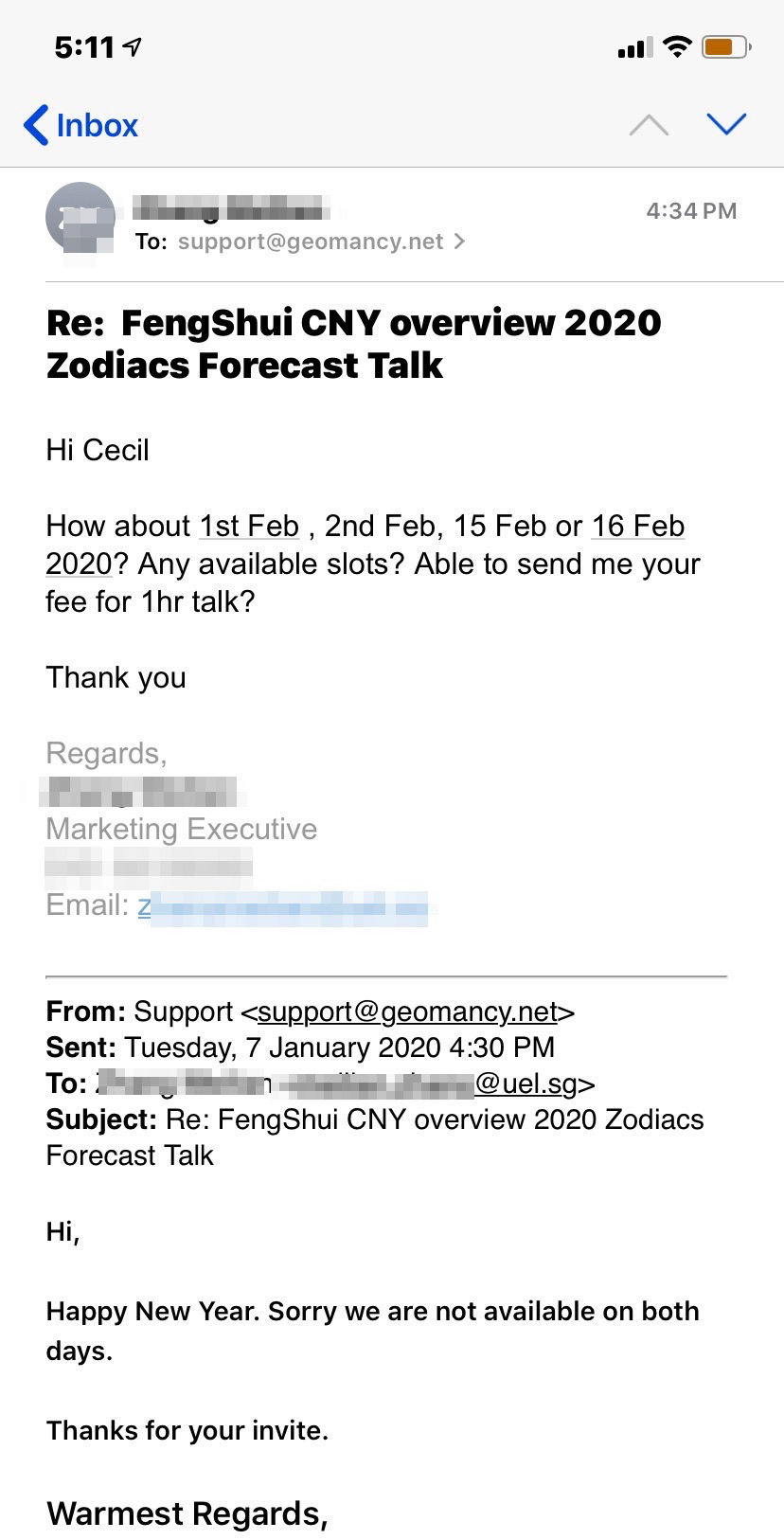Tap the 16 Feb 2020 date link

[637, 526]
